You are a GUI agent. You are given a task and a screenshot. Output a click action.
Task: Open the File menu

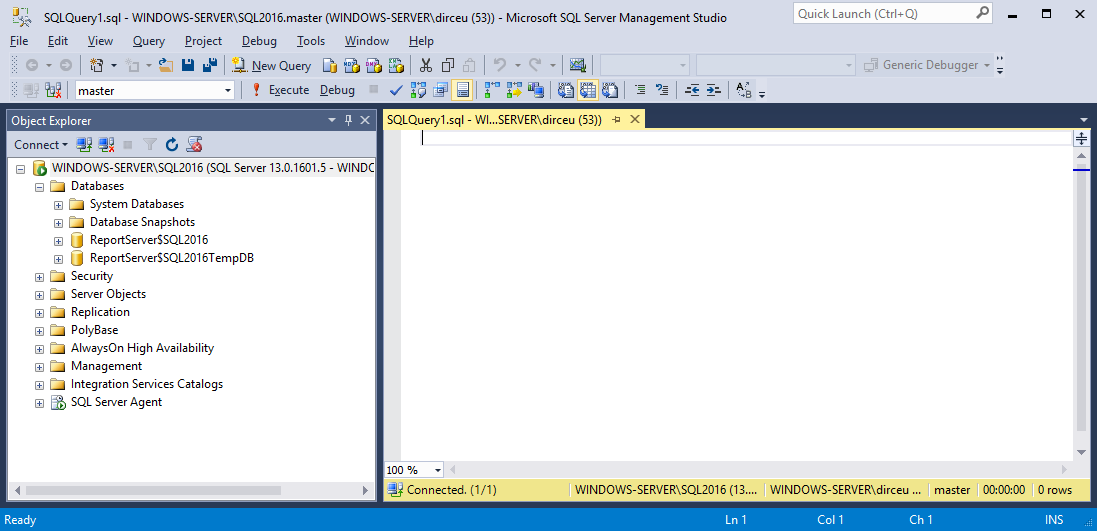[x=19, y=41]
